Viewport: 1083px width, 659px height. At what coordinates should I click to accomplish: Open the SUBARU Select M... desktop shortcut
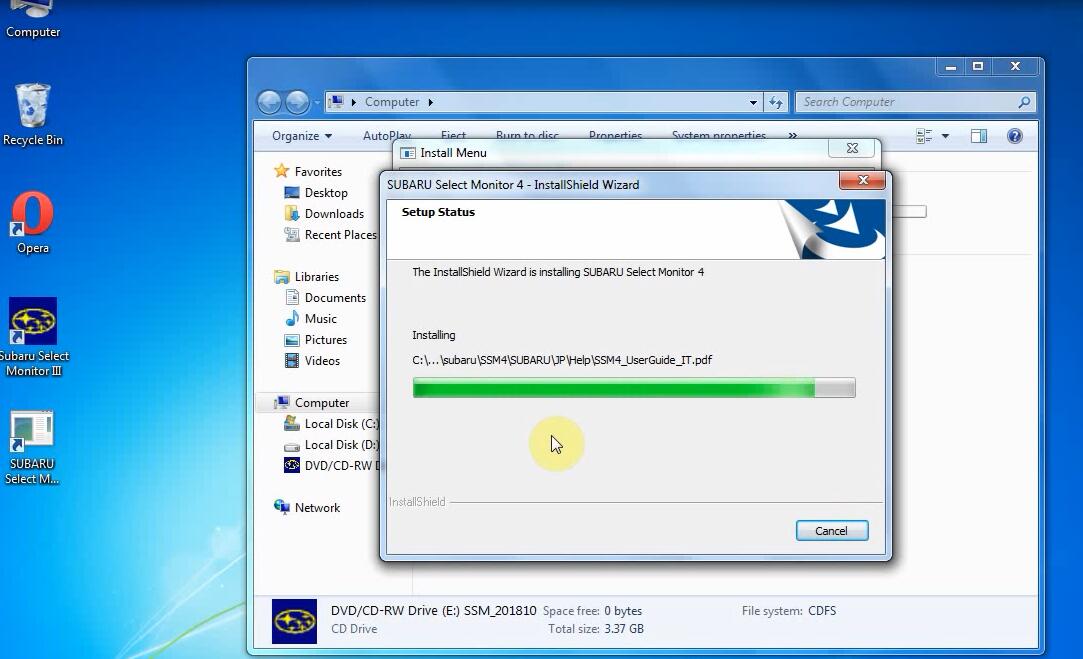click(32, 448)
